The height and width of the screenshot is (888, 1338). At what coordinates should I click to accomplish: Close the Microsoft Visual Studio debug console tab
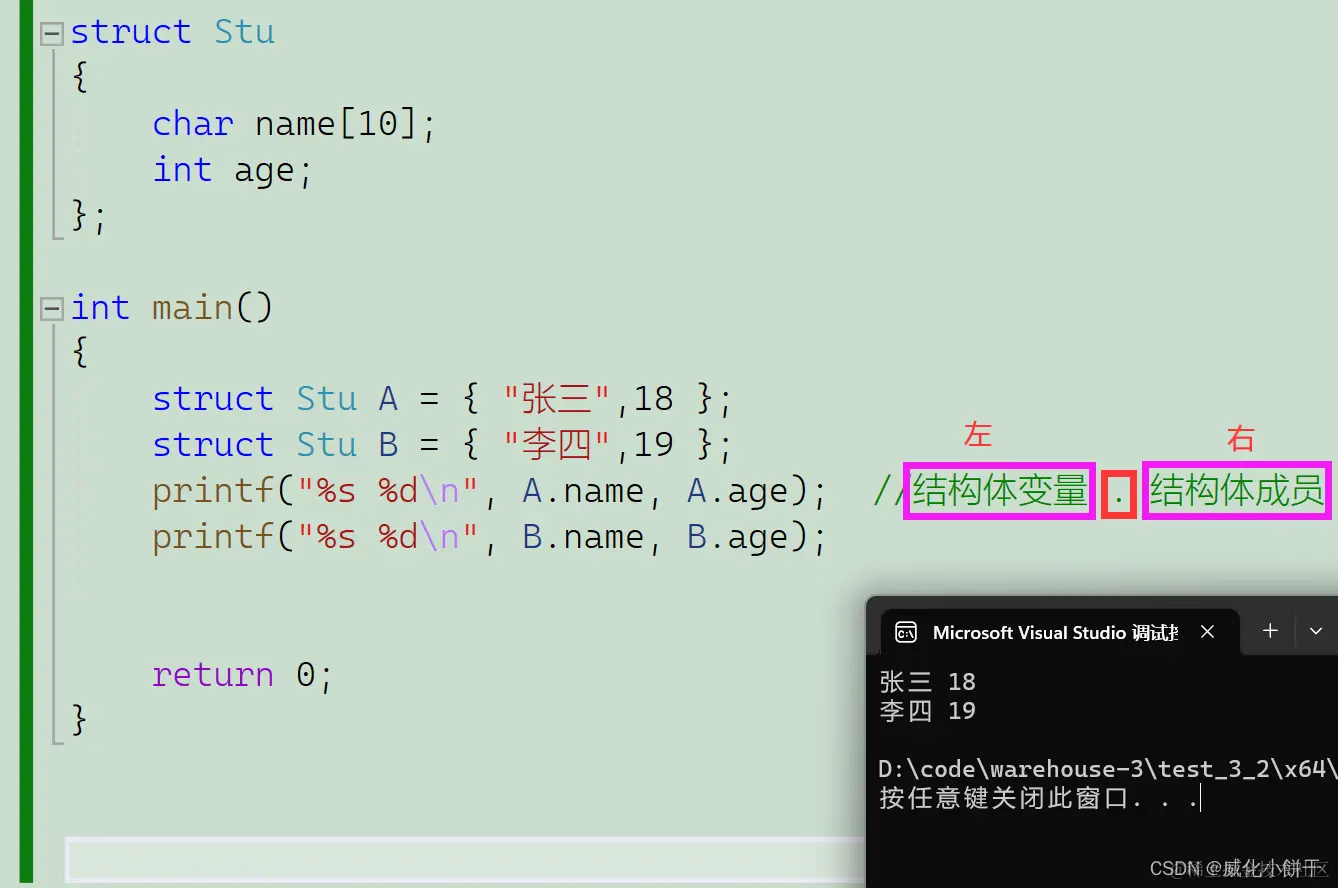1207,631
